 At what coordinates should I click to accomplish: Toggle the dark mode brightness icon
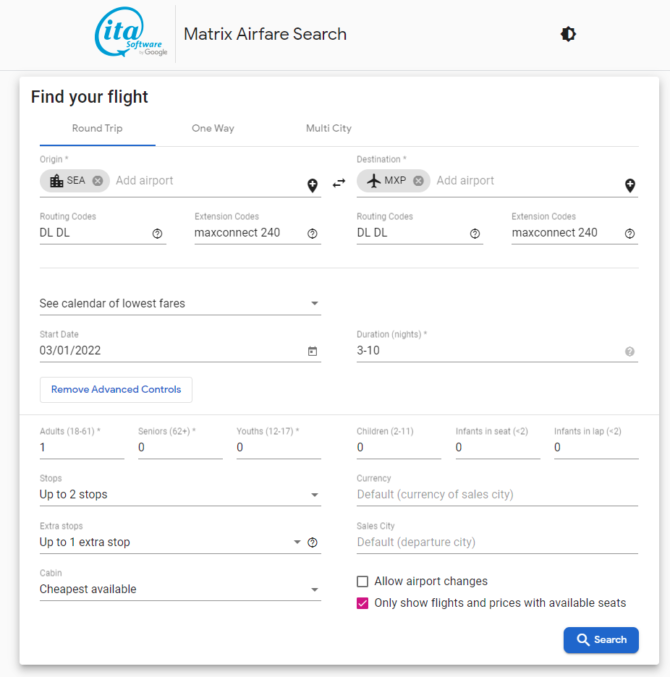click(x=568, y=34)
